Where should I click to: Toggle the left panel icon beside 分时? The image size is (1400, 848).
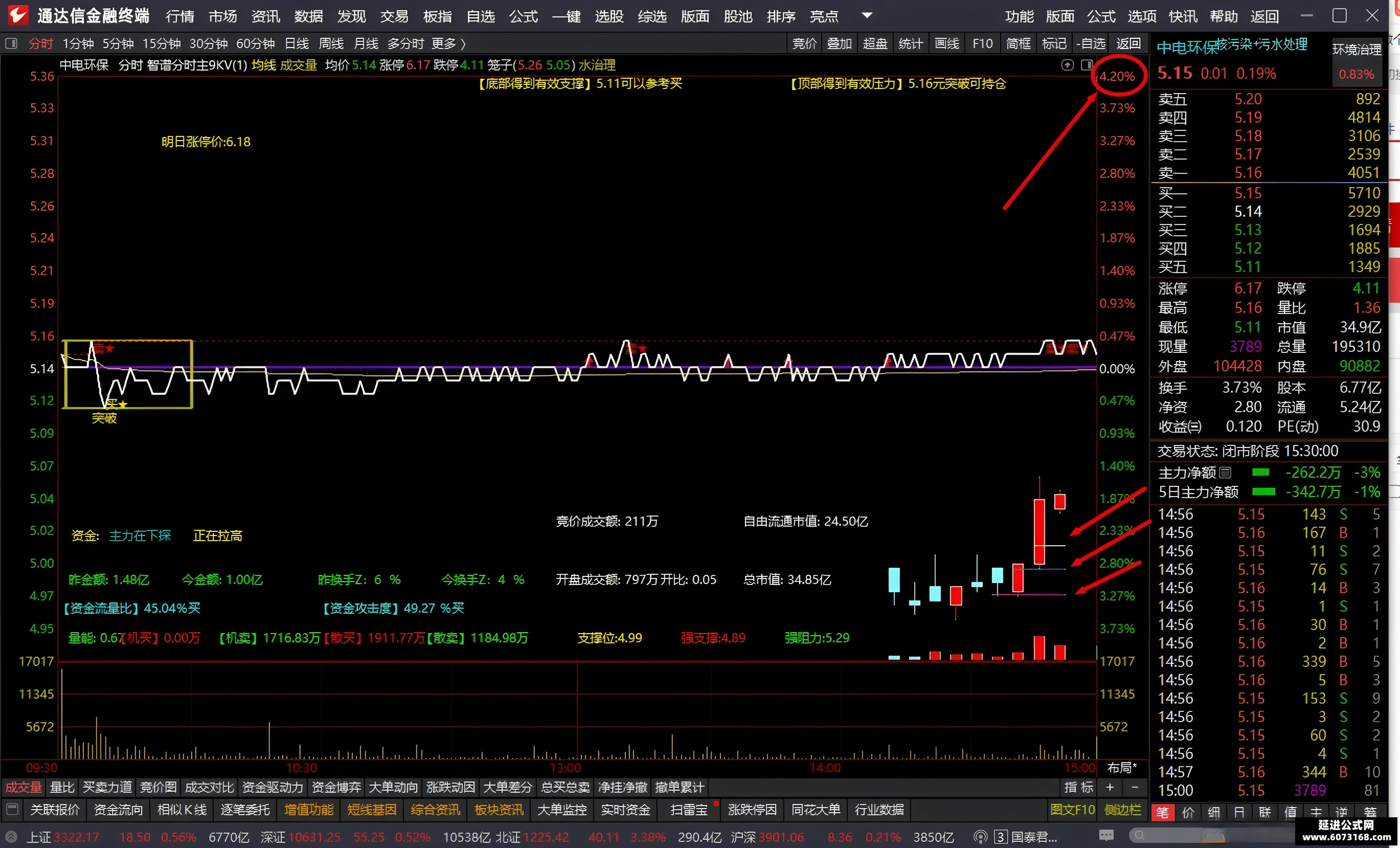pyautogui.click(x=11, y=44)
